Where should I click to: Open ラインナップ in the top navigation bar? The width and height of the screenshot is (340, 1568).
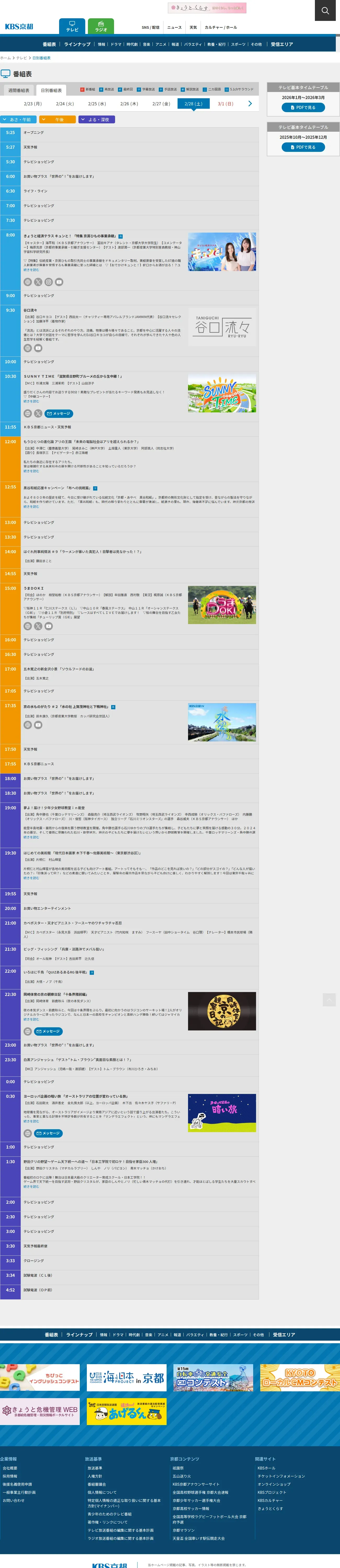(77, 44)
